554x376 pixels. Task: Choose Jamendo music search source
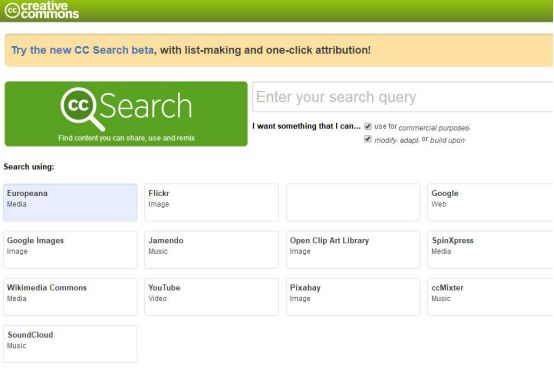pos(211,250)
